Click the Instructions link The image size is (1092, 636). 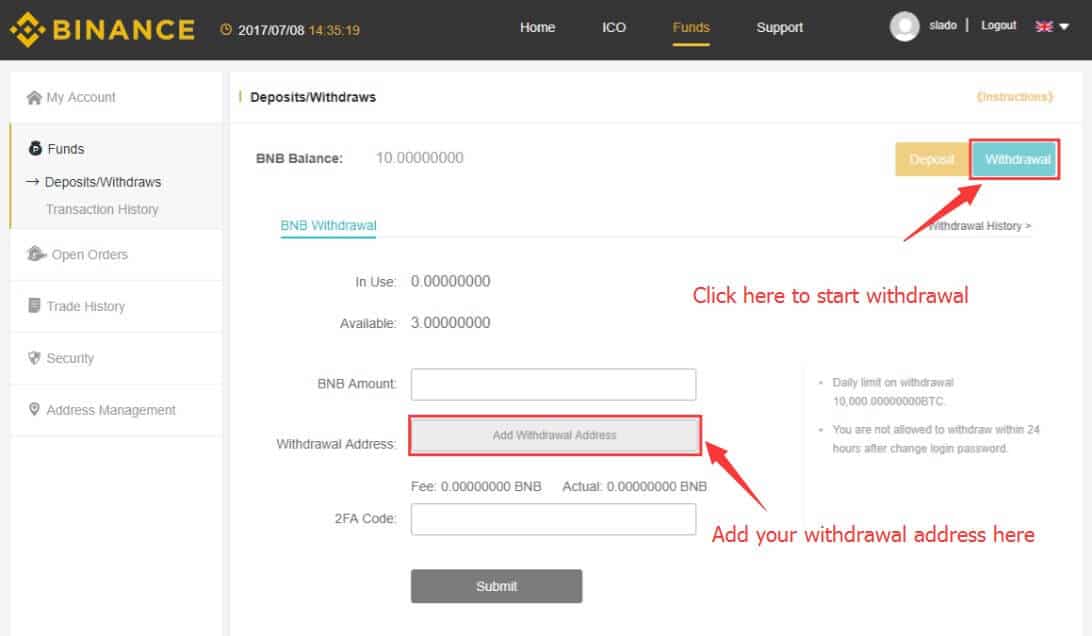click(1014, 97)
